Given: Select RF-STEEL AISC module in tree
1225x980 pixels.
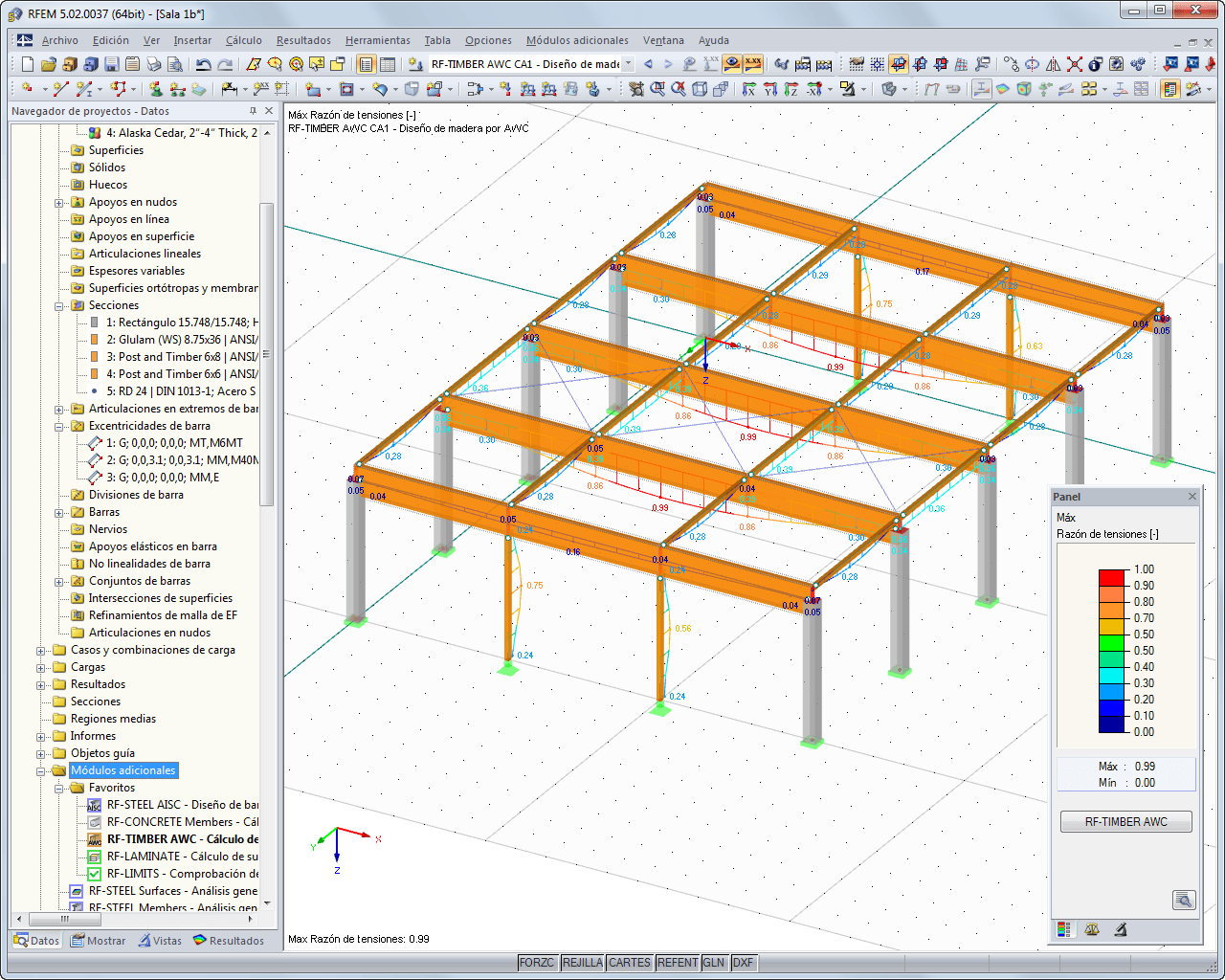Looking at the screenshot, I should pyautogui.click(x=182, y=805).
